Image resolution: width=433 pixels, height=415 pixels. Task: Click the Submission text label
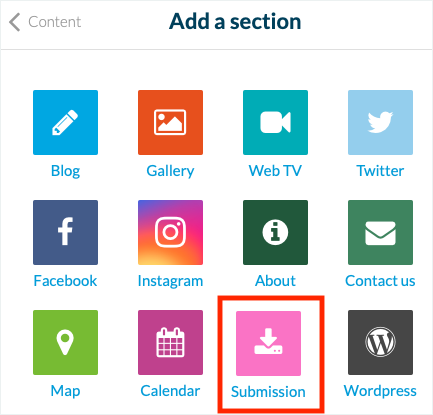click(268, 392)
